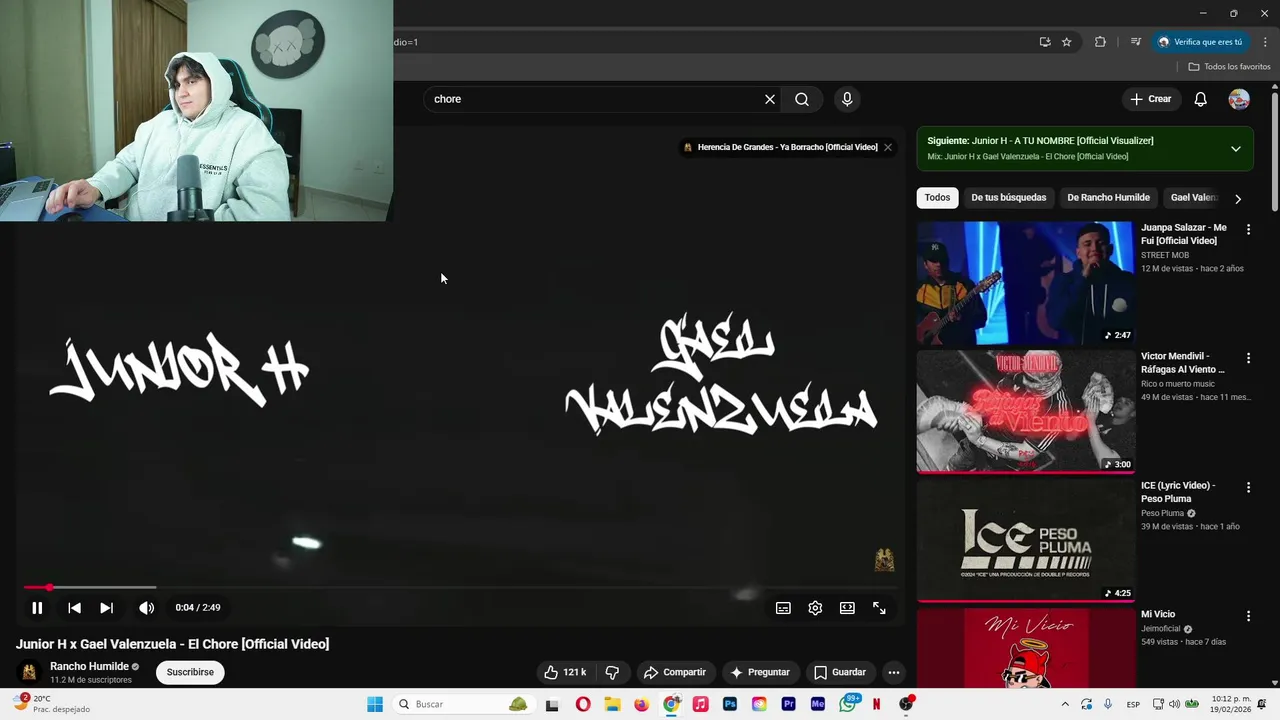Click the Rancho Humilde channel avatar

pos(29,672)
